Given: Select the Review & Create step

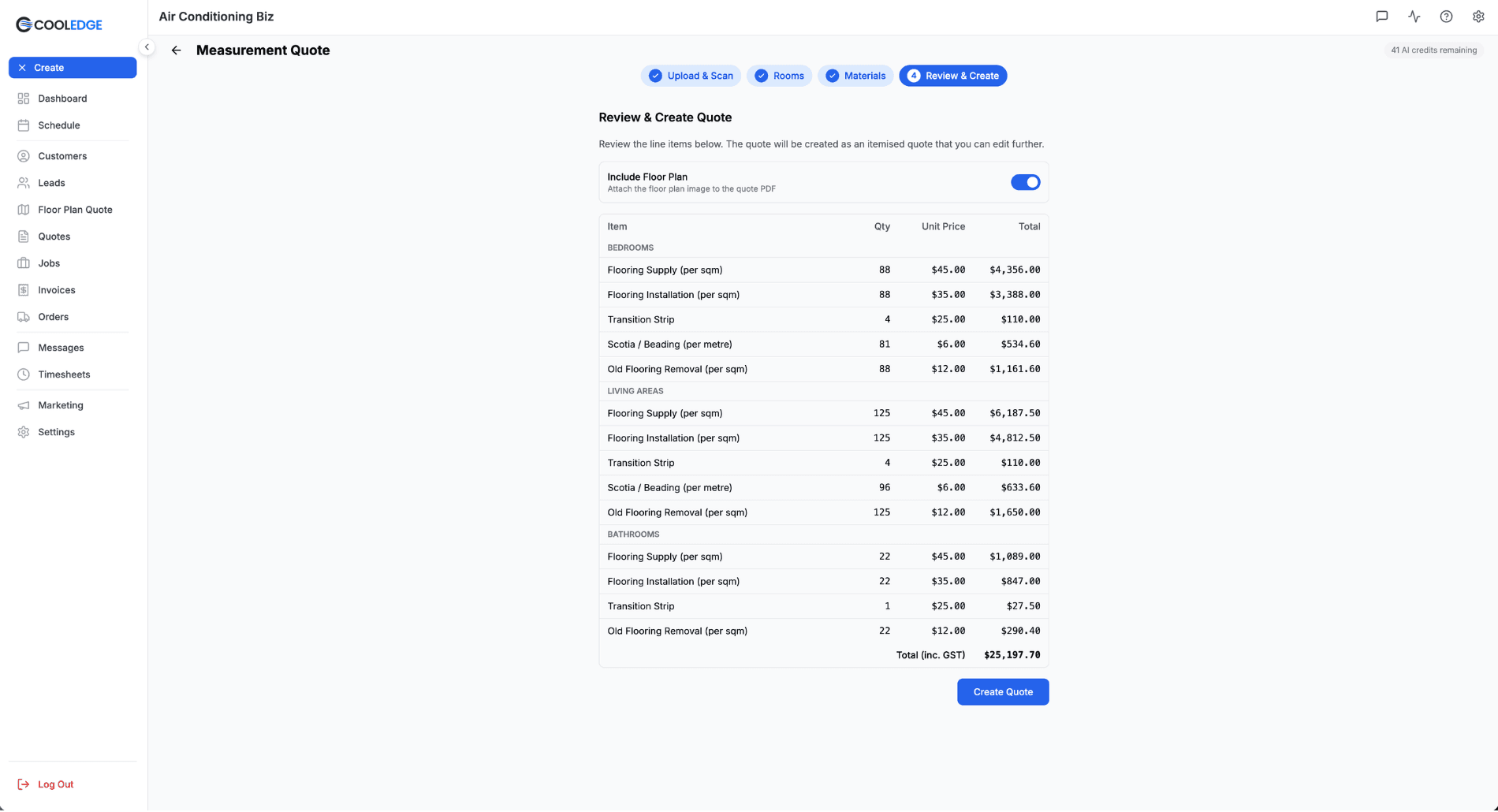Looking at the screenshot, I should coord(952,76).
